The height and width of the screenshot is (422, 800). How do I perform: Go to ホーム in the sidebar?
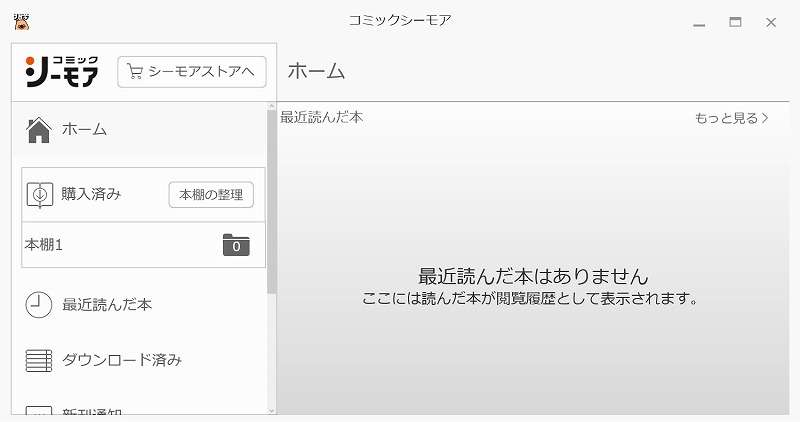[x=139, y=130]
